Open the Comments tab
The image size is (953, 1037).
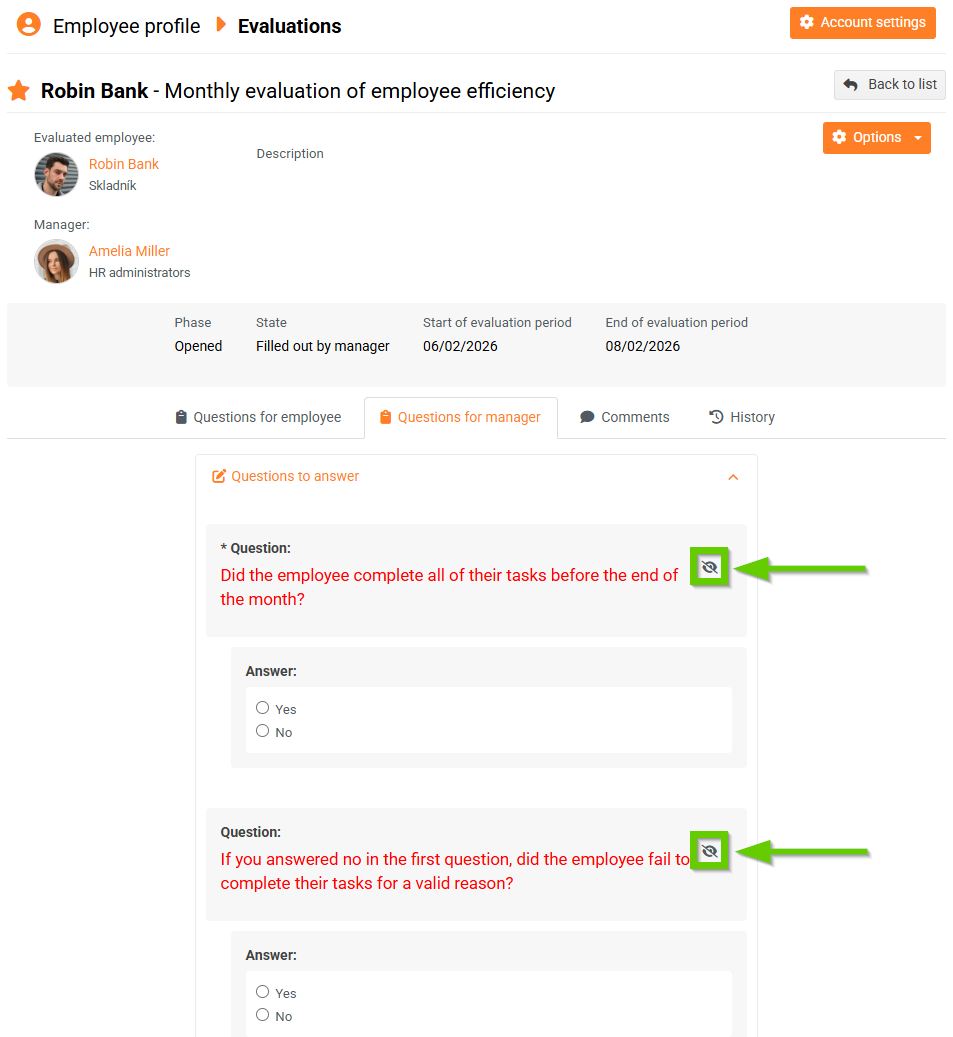(x=625, y=417)
